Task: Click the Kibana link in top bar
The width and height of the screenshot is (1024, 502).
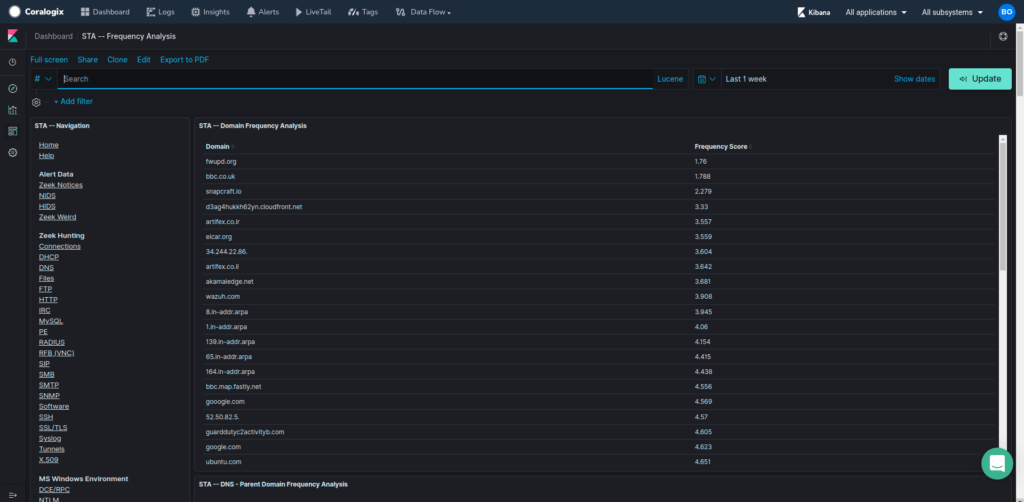Action: point(814,12)
